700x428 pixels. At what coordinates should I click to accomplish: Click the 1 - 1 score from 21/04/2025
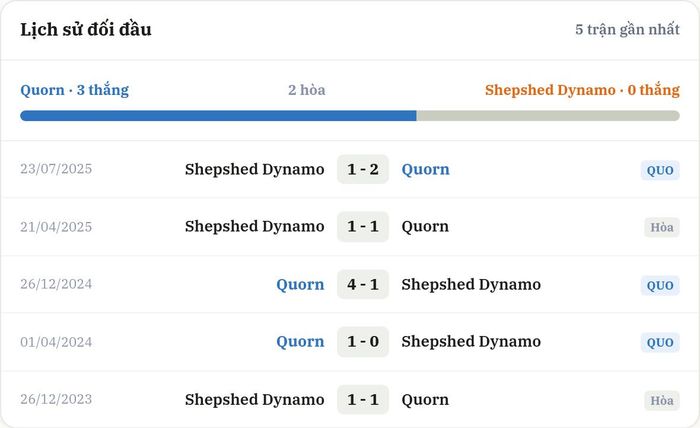[x=363, y=226]
